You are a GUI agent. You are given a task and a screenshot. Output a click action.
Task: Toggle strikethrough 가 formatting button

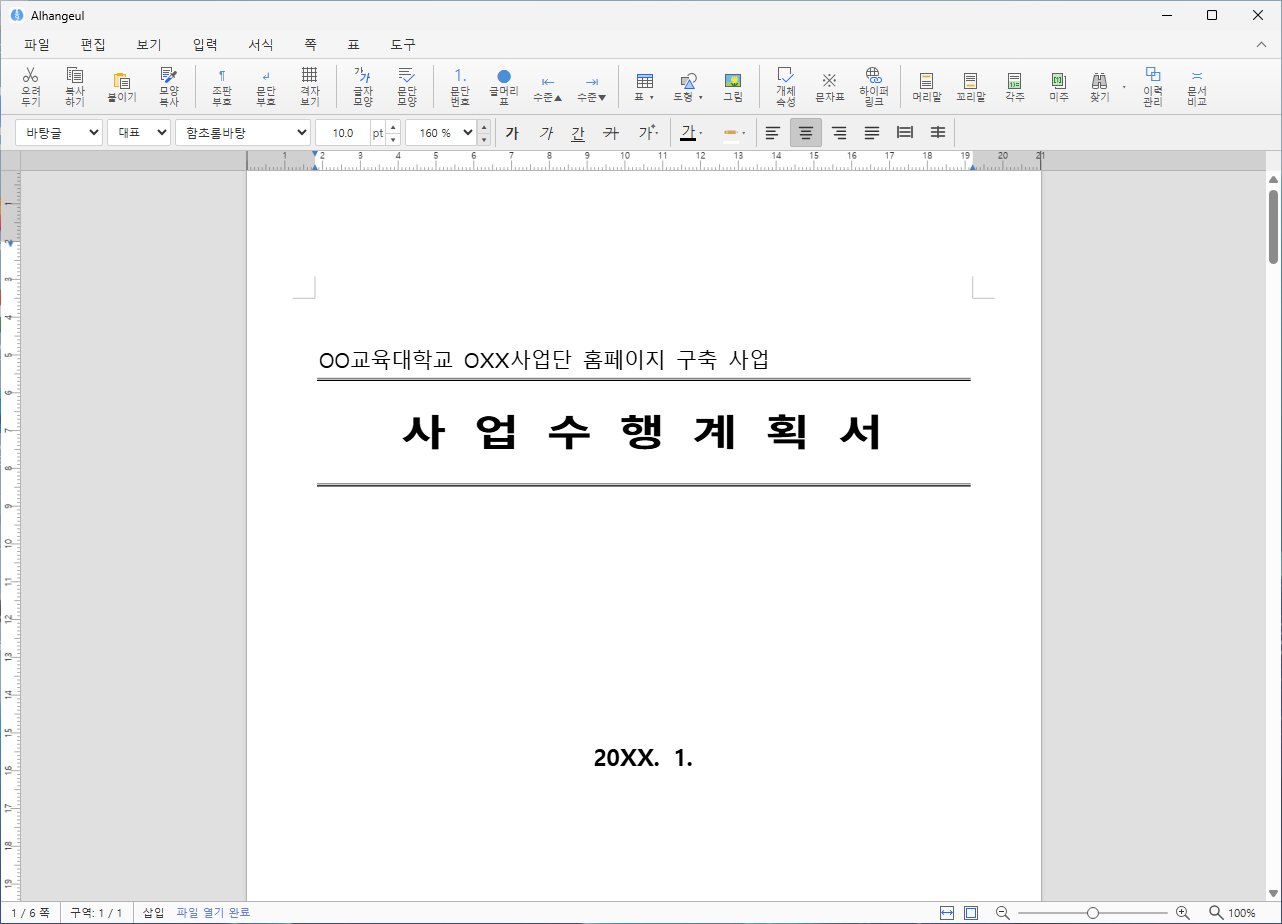tap(612, 132)
